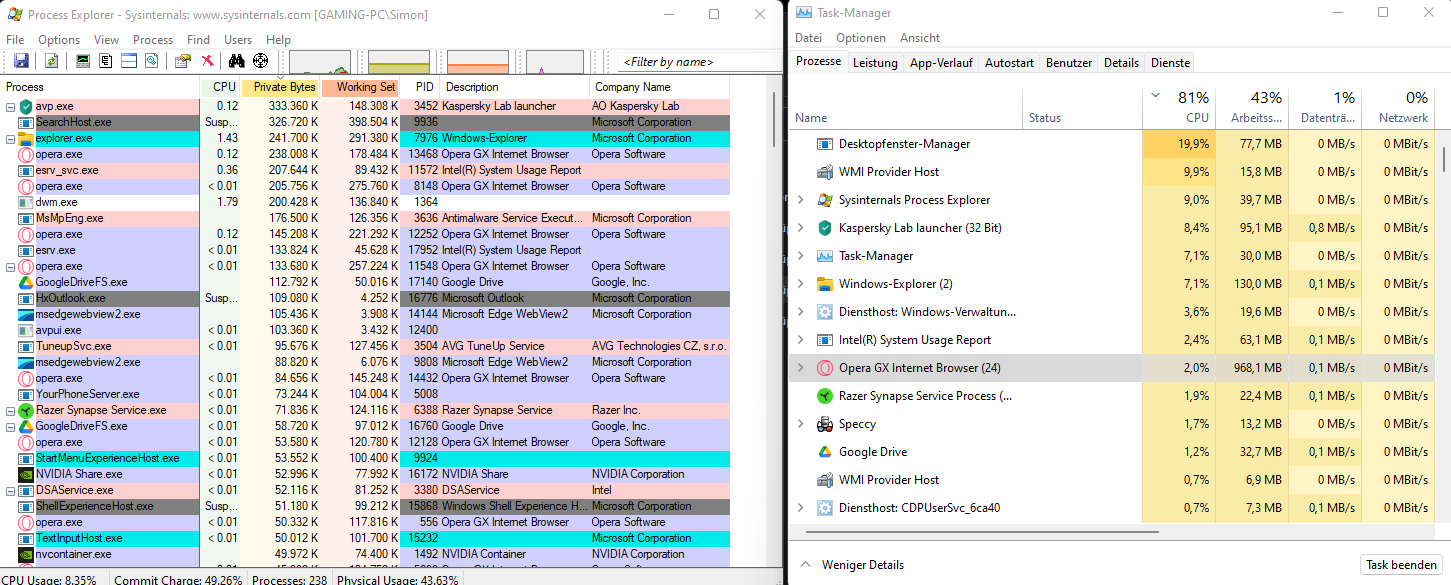Viewport: 1451px width, 585px height.
Task: Switch to the Dienste tab
Action: click(x=1171, y=63)
